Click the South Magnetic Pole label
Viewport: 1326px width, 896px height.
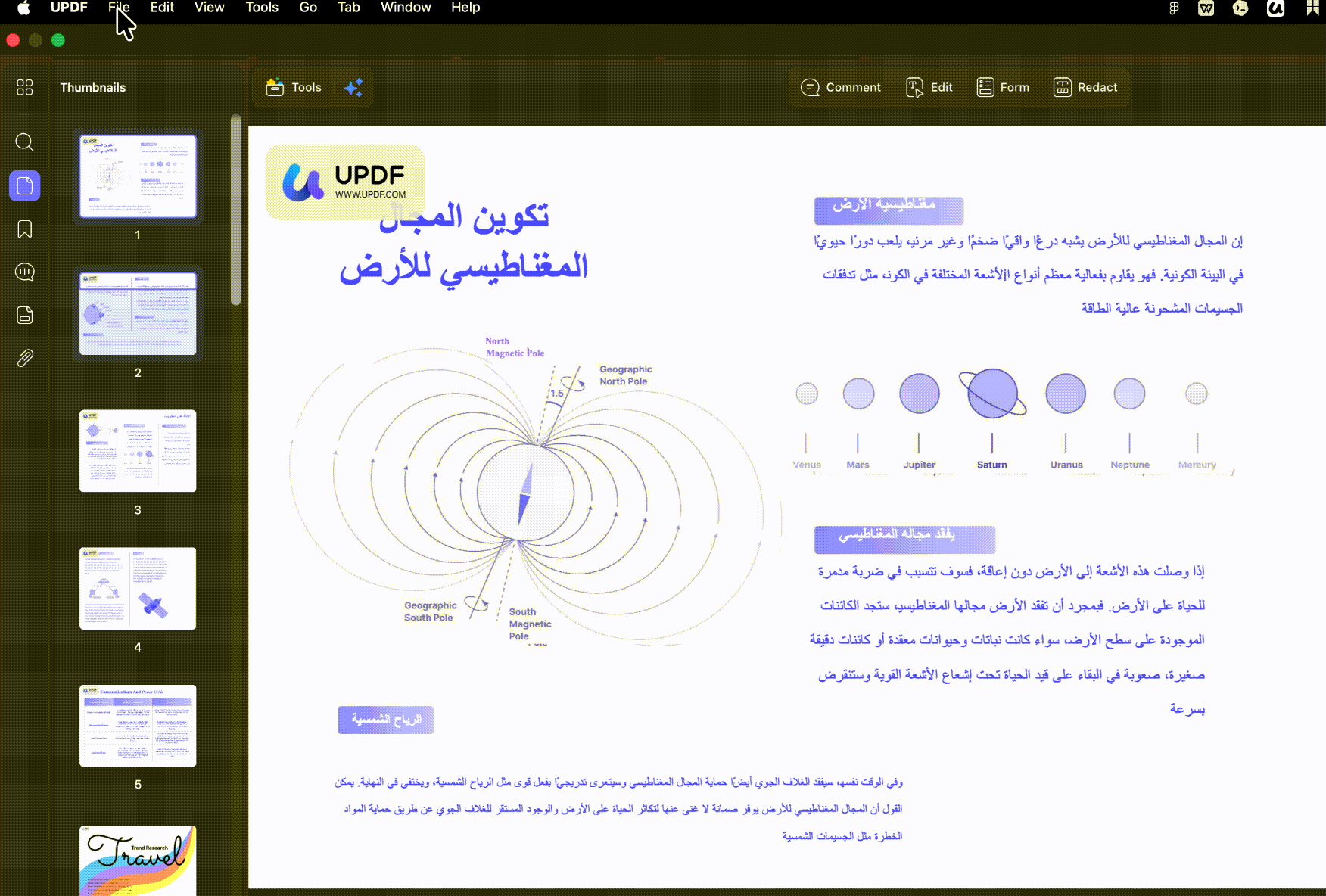click(x=530, y=624)
